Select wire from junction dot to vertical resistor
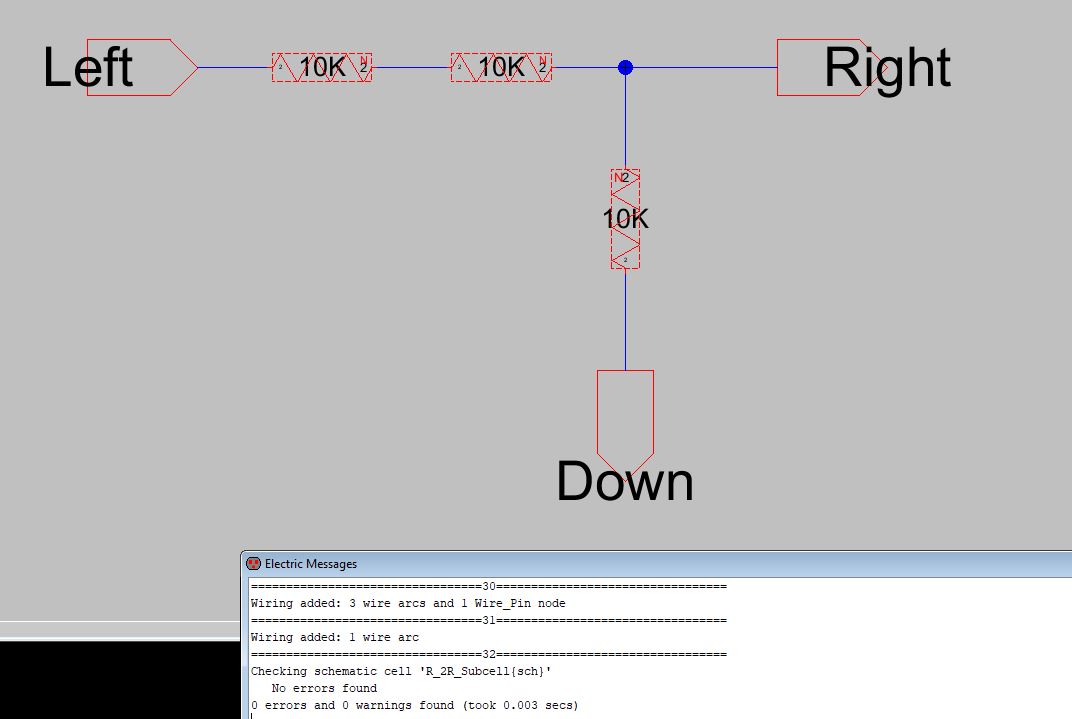The image size is (1072, 719). (625, 122)
